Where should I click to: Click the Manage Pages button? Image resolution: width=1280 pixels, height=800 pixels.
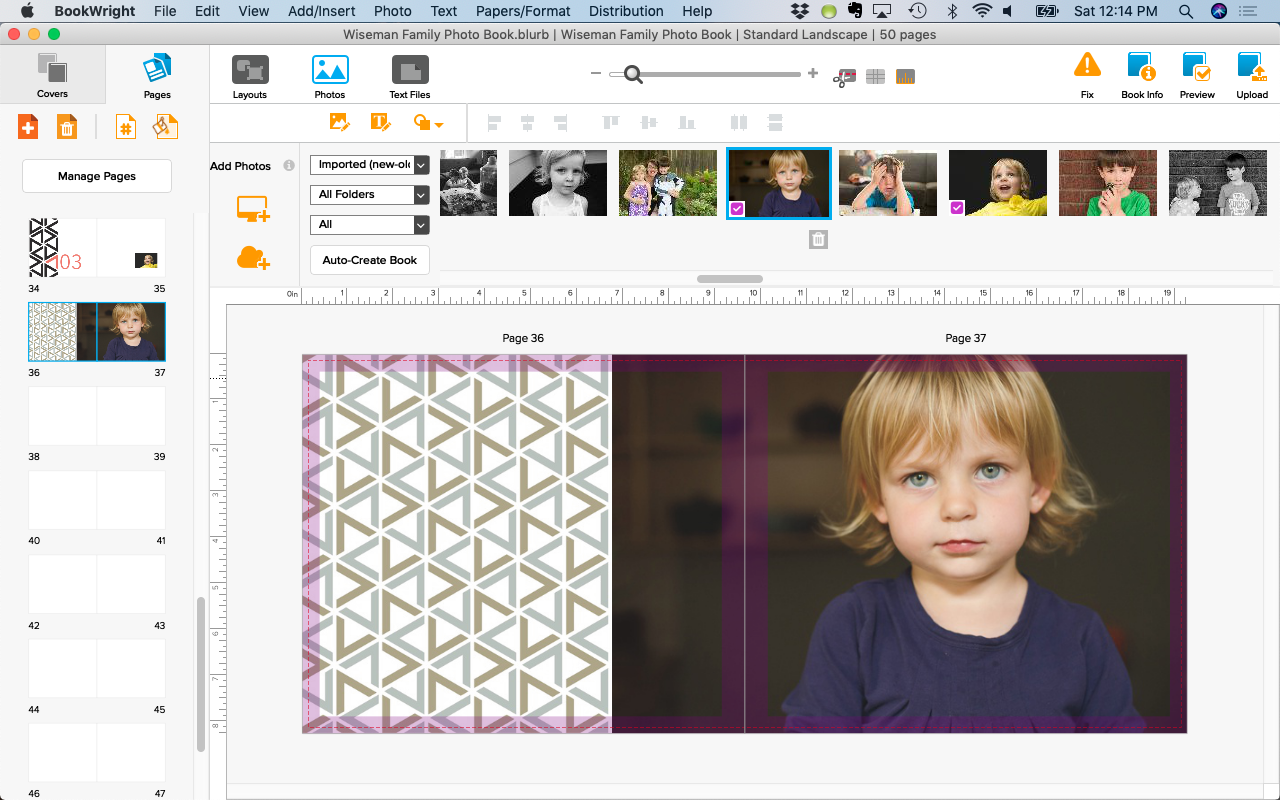point(97,176)
